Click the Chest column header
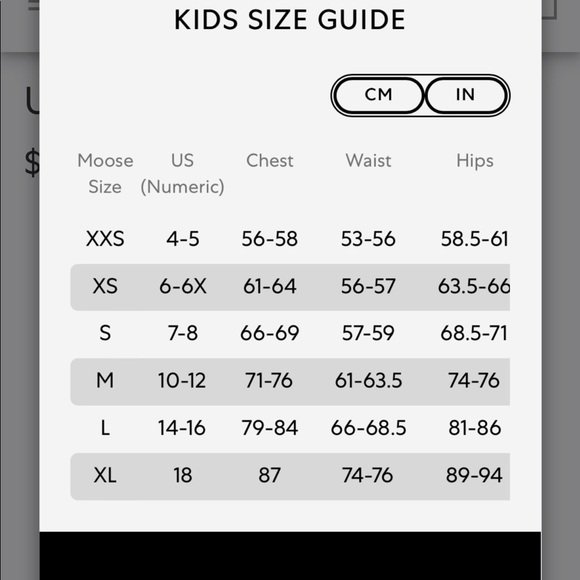580x580 pixels. 270,161
